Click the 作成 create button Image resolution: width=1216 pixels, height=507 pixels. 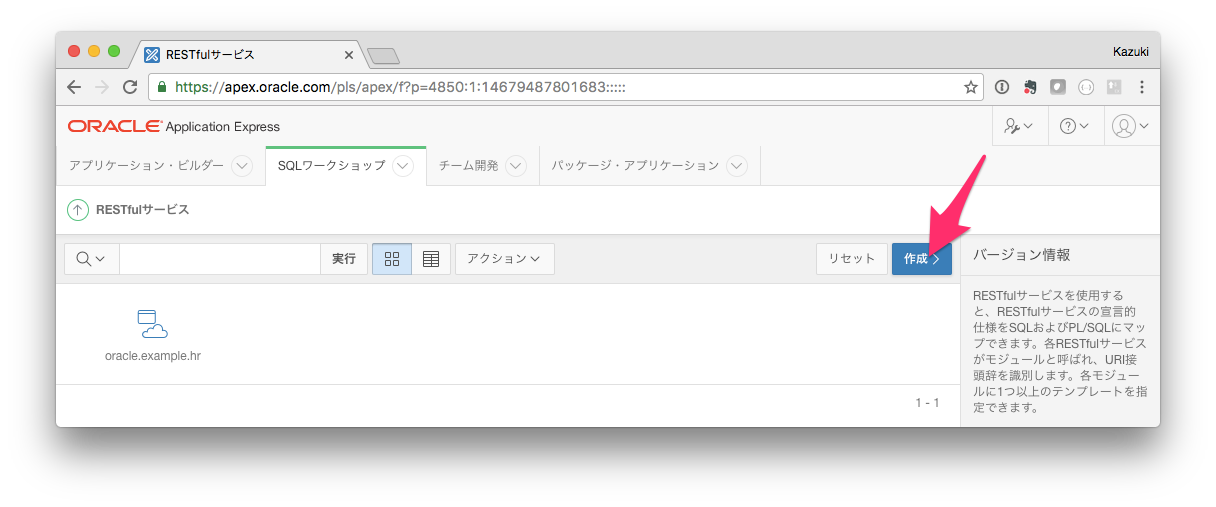coord(922,259)
